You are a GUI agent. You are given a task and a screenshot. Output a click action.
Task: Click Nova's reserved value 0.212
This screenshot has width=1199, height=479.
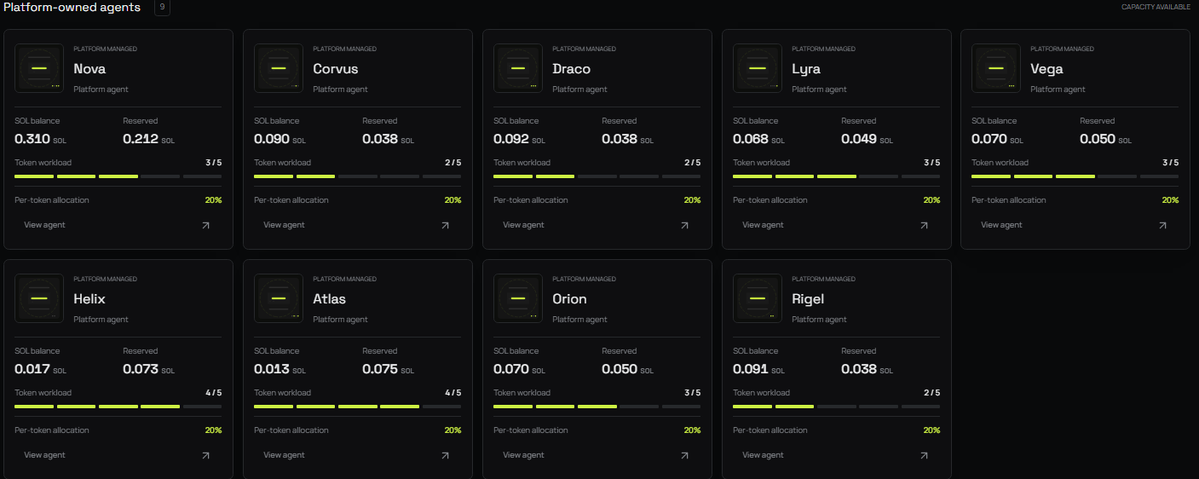coord(141,139)
